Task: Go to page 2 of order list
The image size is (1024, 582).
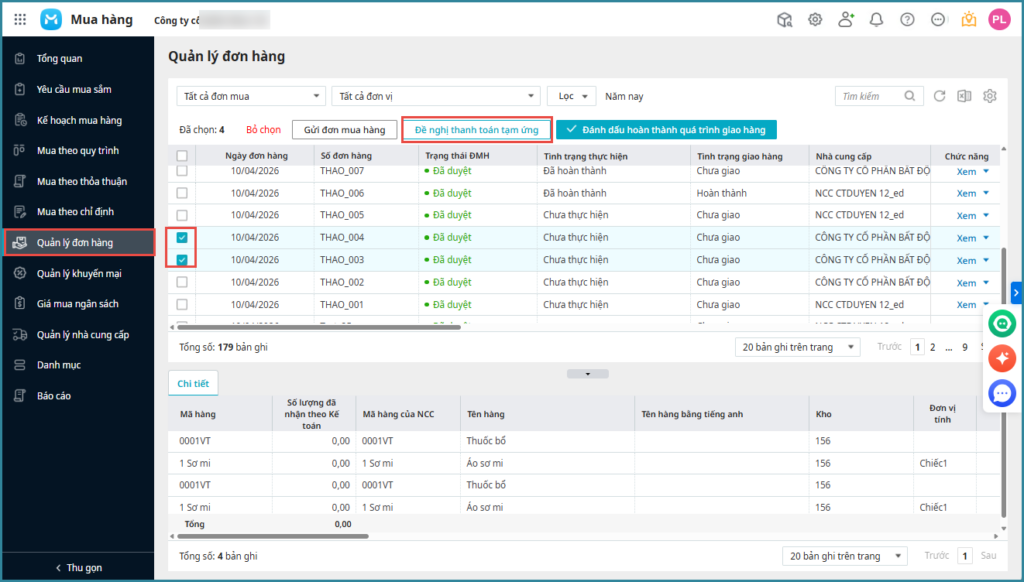Action: (933, 347)
